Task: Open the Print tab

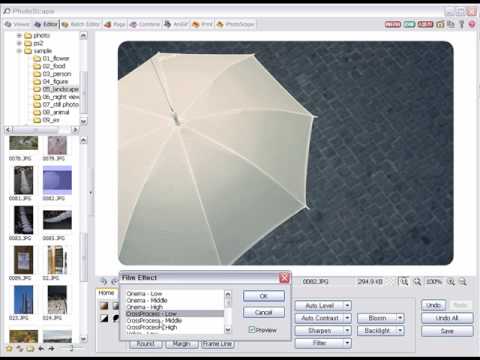Action: [x=202, y=24]
